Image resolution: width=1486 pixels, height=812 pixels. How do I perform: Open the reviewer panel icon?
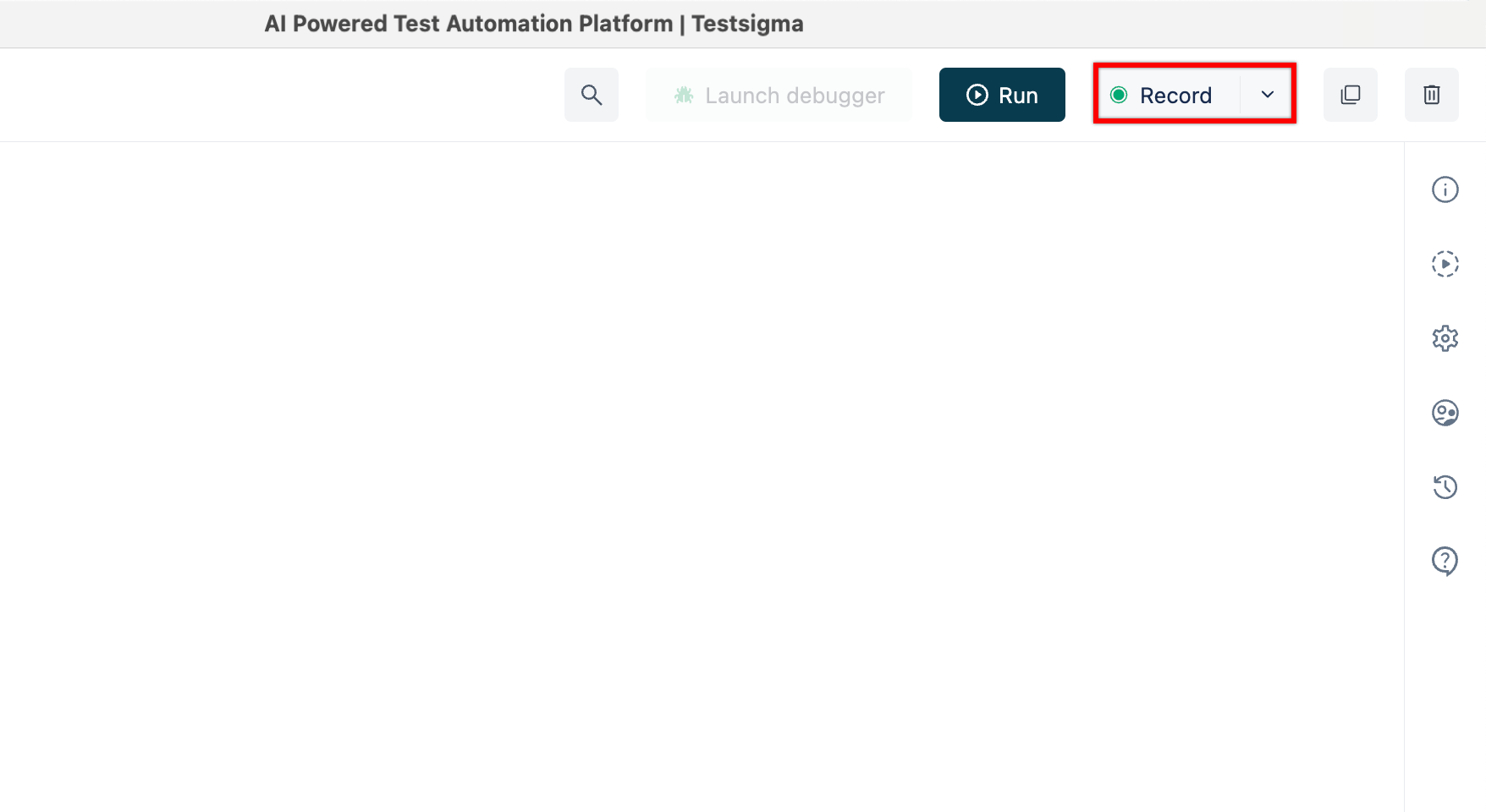click(1445, 413)
